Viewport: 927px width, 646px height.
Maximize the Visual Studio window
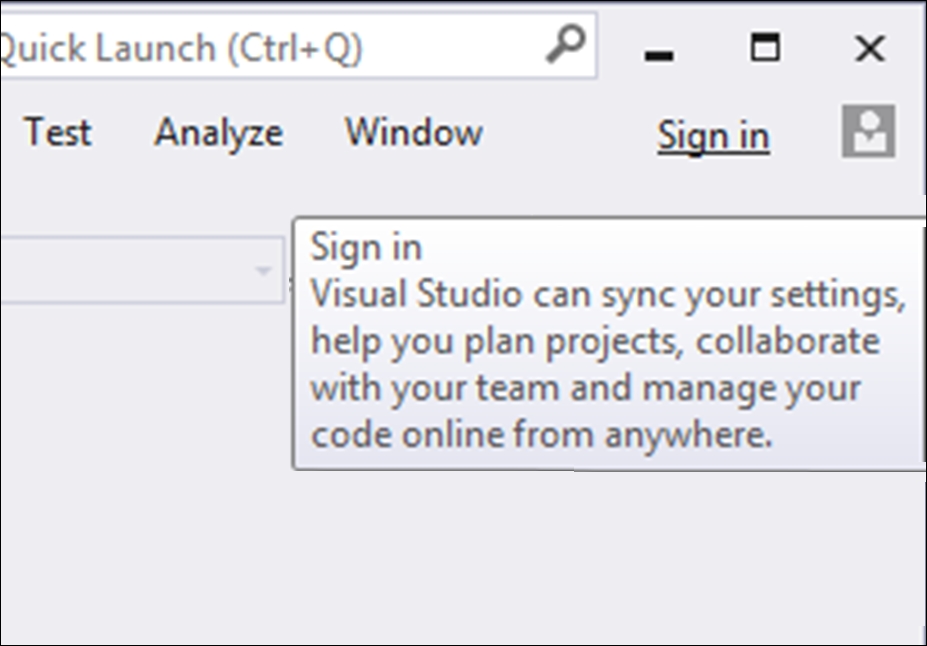coord(765,48)
